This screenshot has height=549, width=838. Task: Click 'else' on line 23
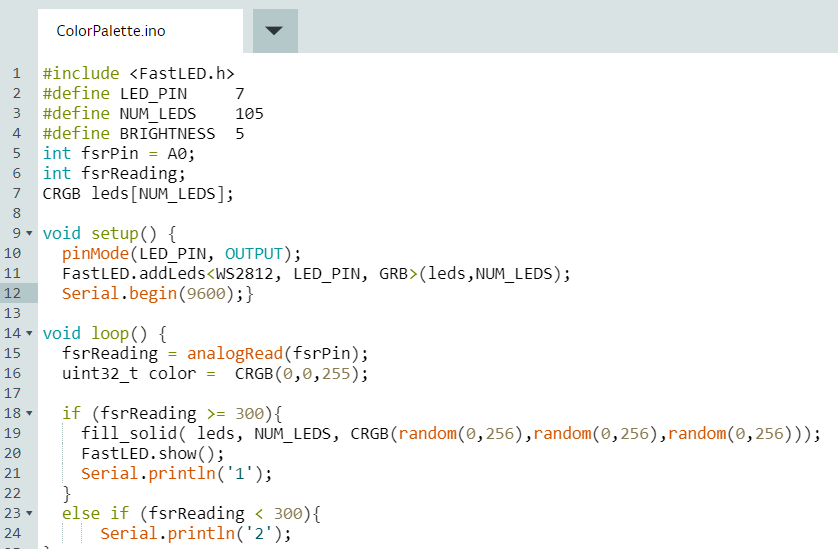(81, 514)
